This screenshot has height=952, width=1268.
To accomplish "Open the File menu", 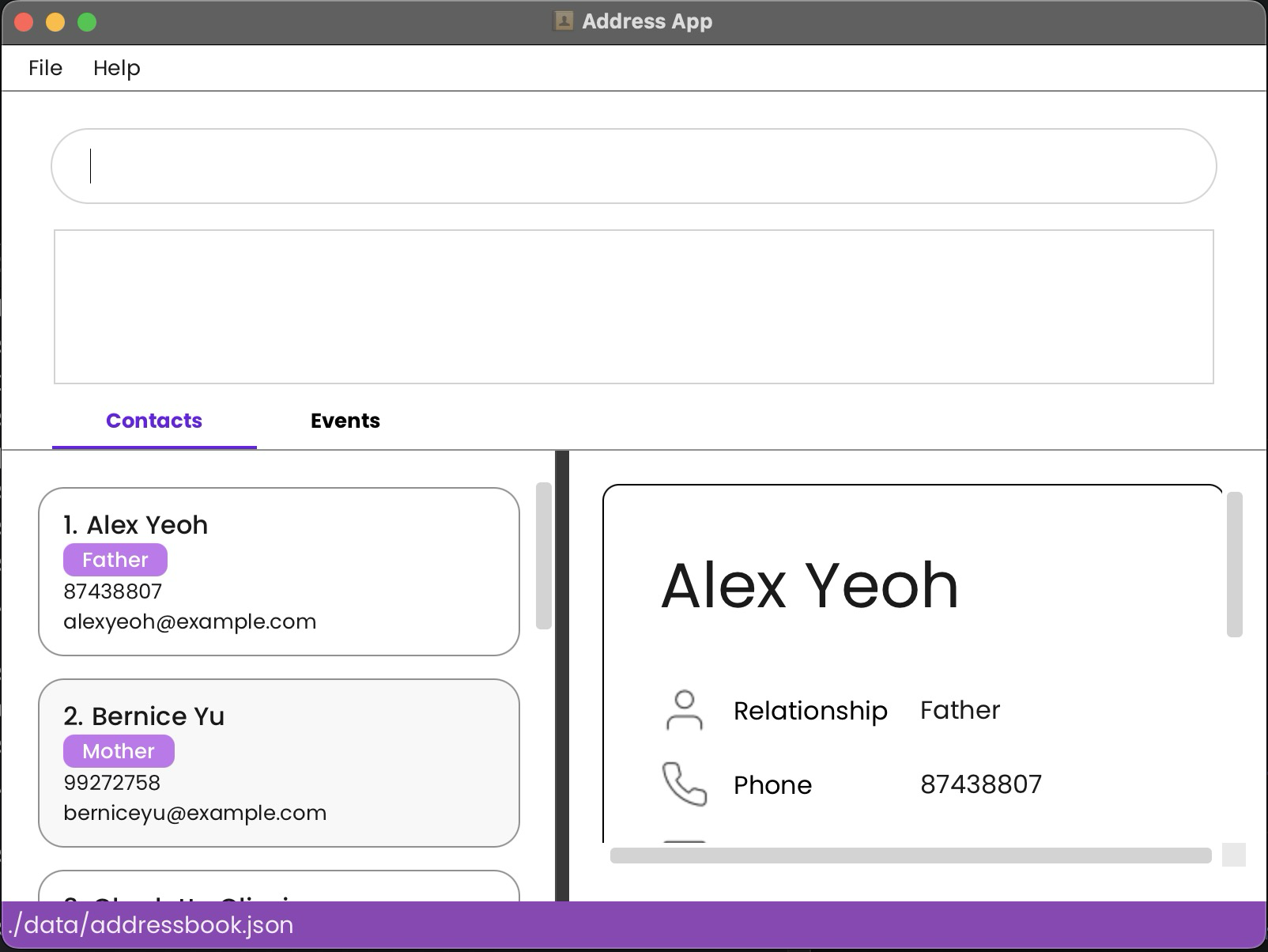I will 45,68.
